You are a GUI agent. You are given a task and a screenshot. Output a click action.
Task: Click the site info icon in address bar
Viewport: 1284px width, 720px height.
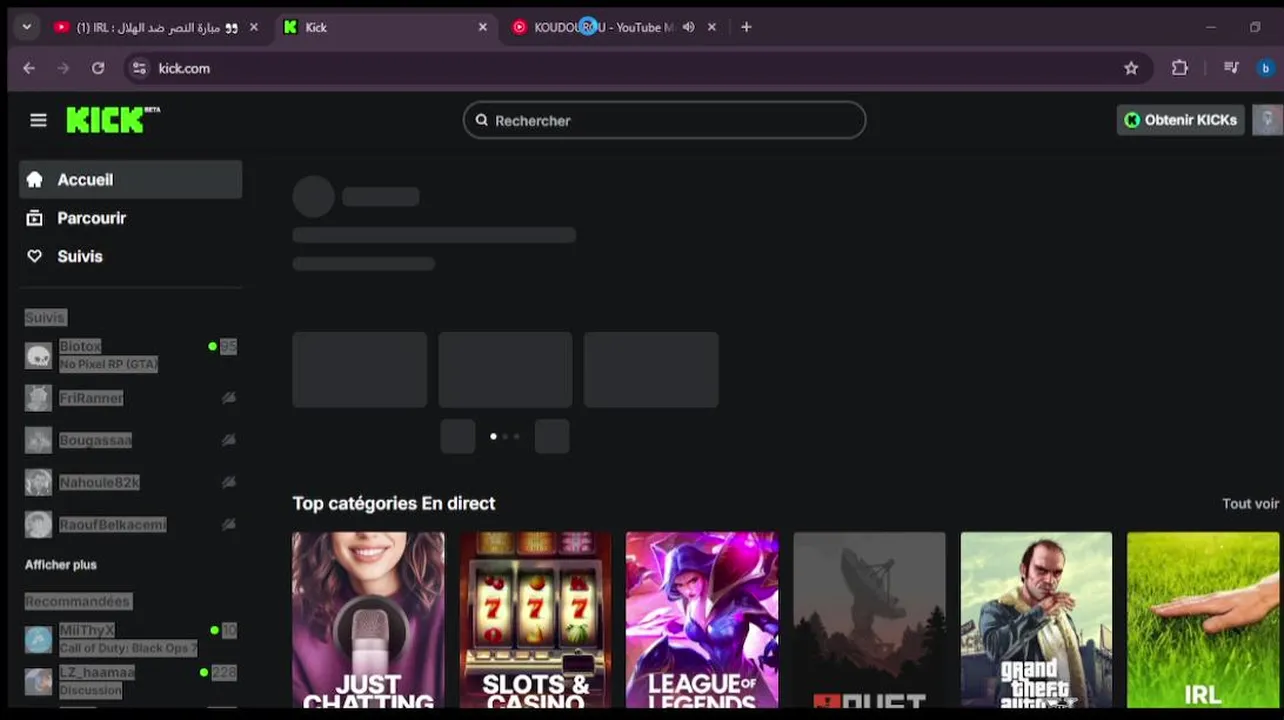point(139,68)
